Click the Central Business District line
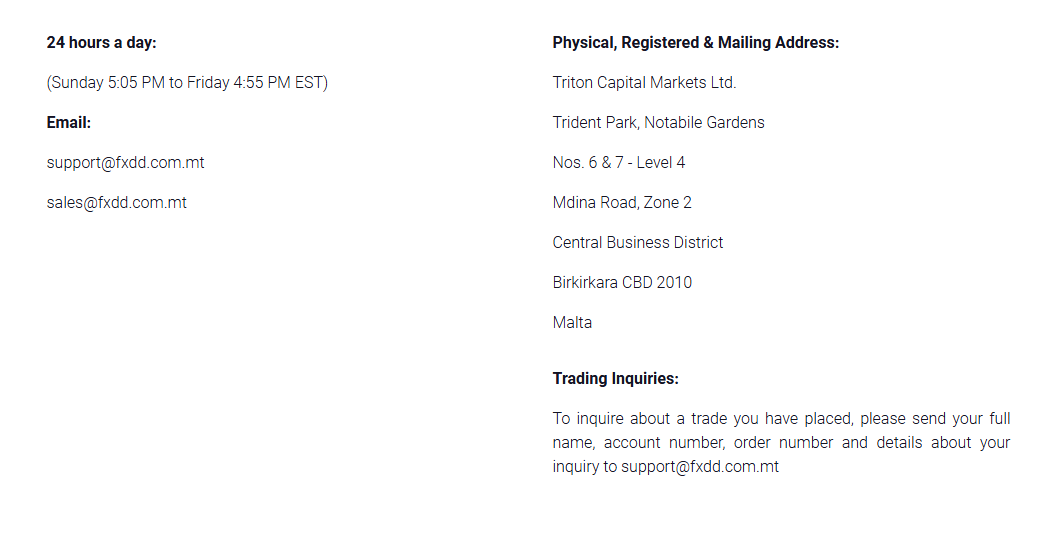The width and height of the screenshot is (1057, 540). (638, 243)
